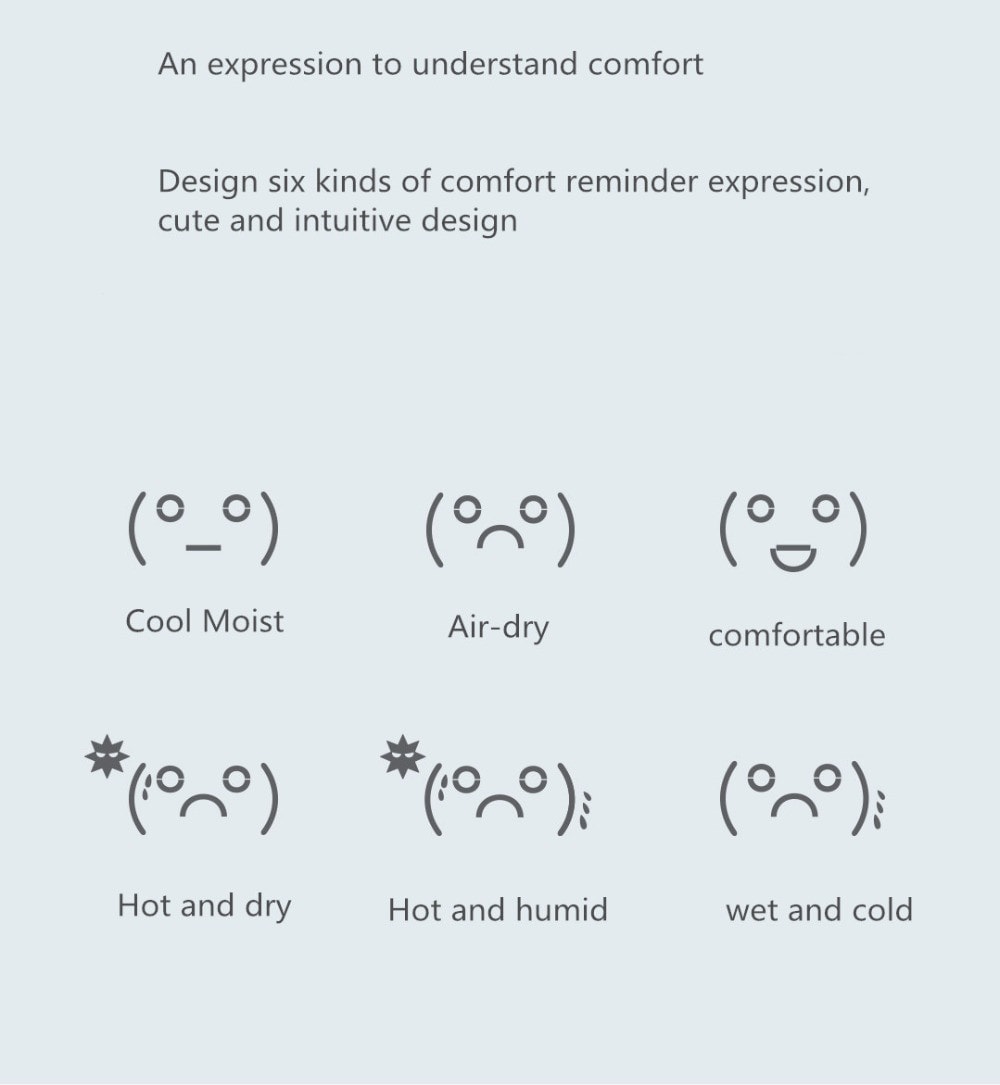Viewport: 1000px width, 1085px height.
Task: Click the "Air-dry" label
Action: point(498,628)
